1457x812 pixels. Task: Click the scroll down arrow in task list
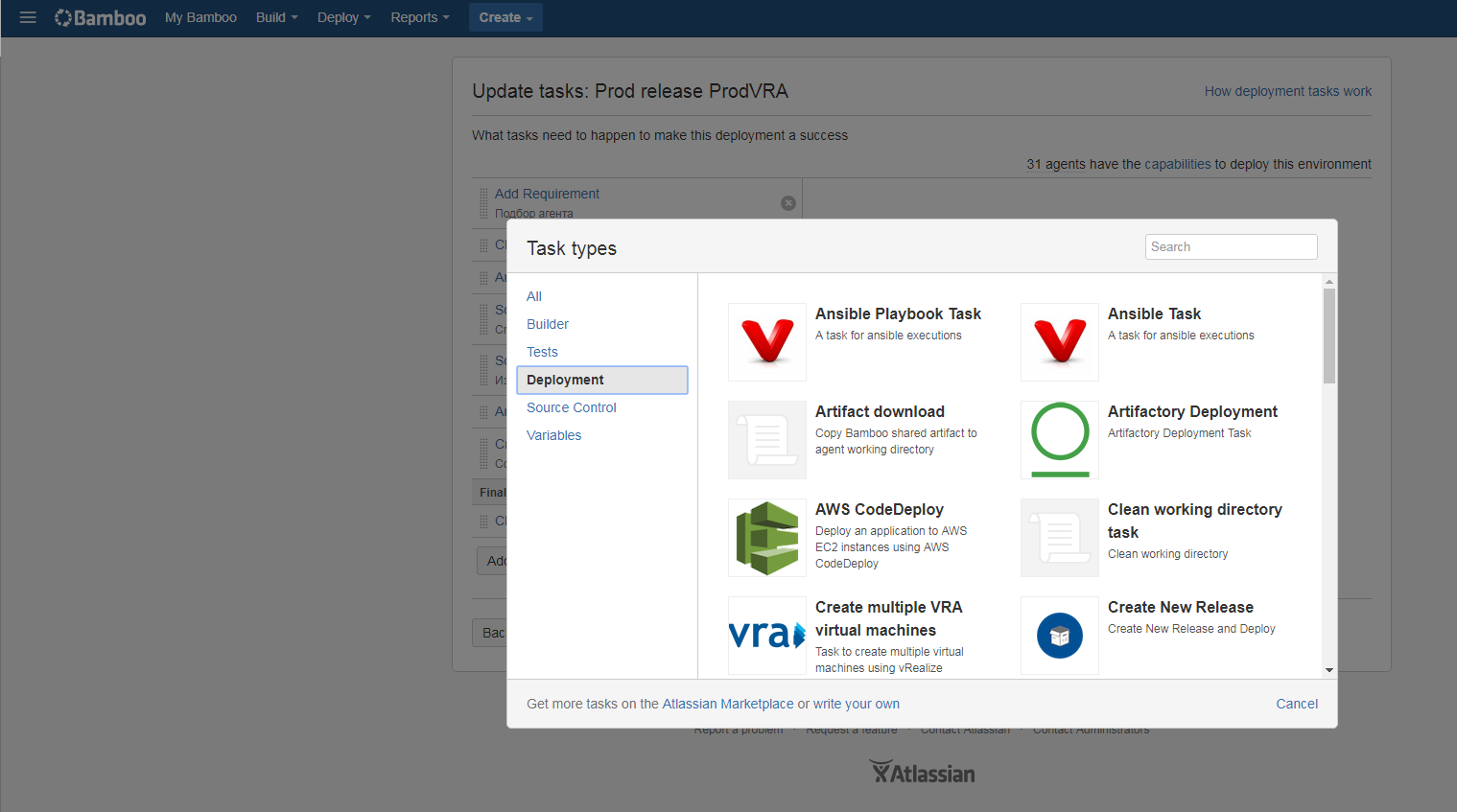[1329, 670]
